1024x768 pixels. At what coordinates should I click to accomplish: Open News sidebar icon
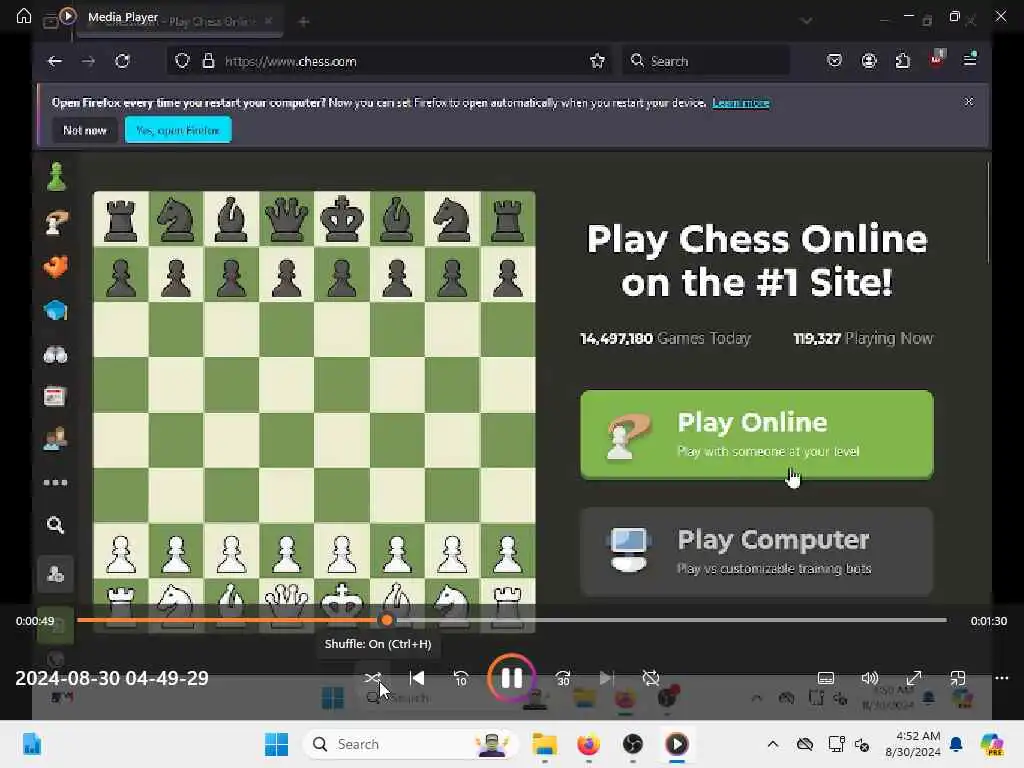coord(55,396)
